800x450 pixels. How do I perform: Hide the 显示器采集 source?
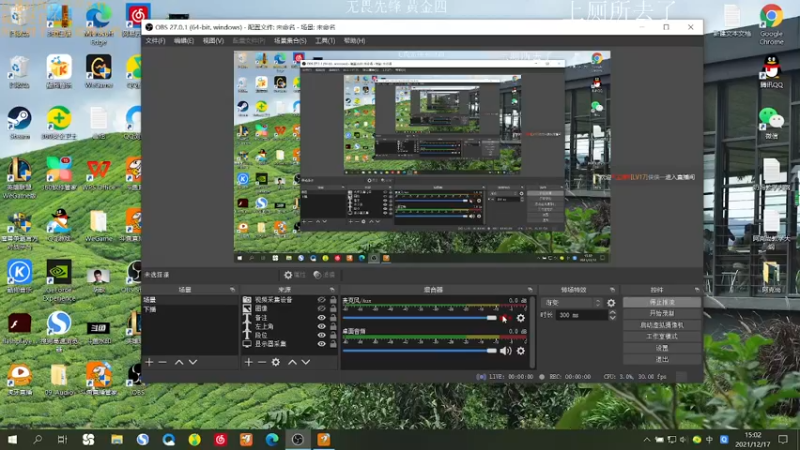coord(321,344)
